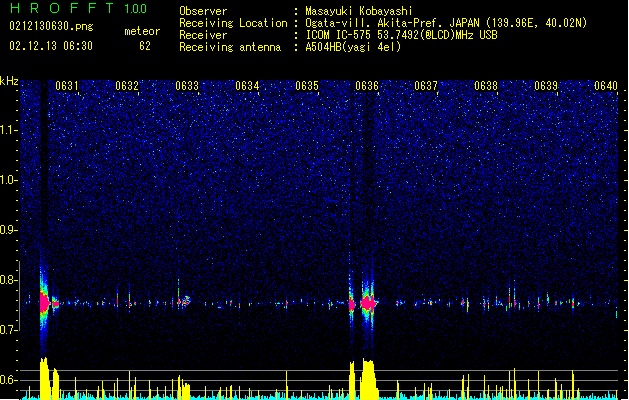The height and width of the screenshot is (400, 629).
Task: Click the kHz unit label
Action: coord(9,81)
